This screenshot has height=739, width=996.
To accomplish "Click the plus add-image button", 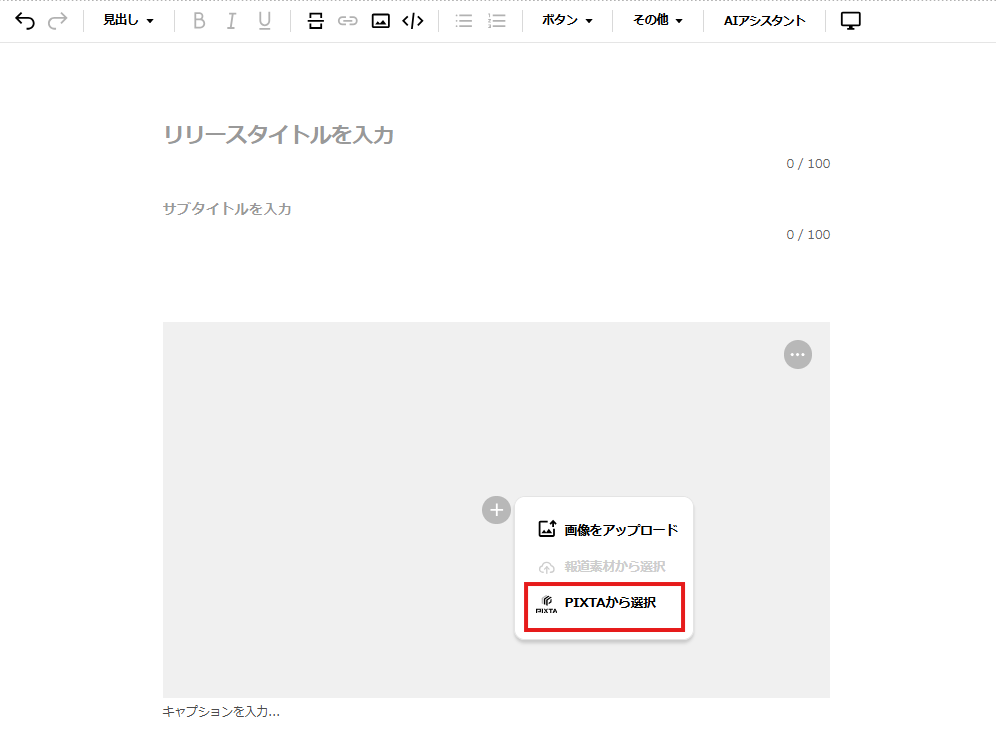I will click(496, 510).
